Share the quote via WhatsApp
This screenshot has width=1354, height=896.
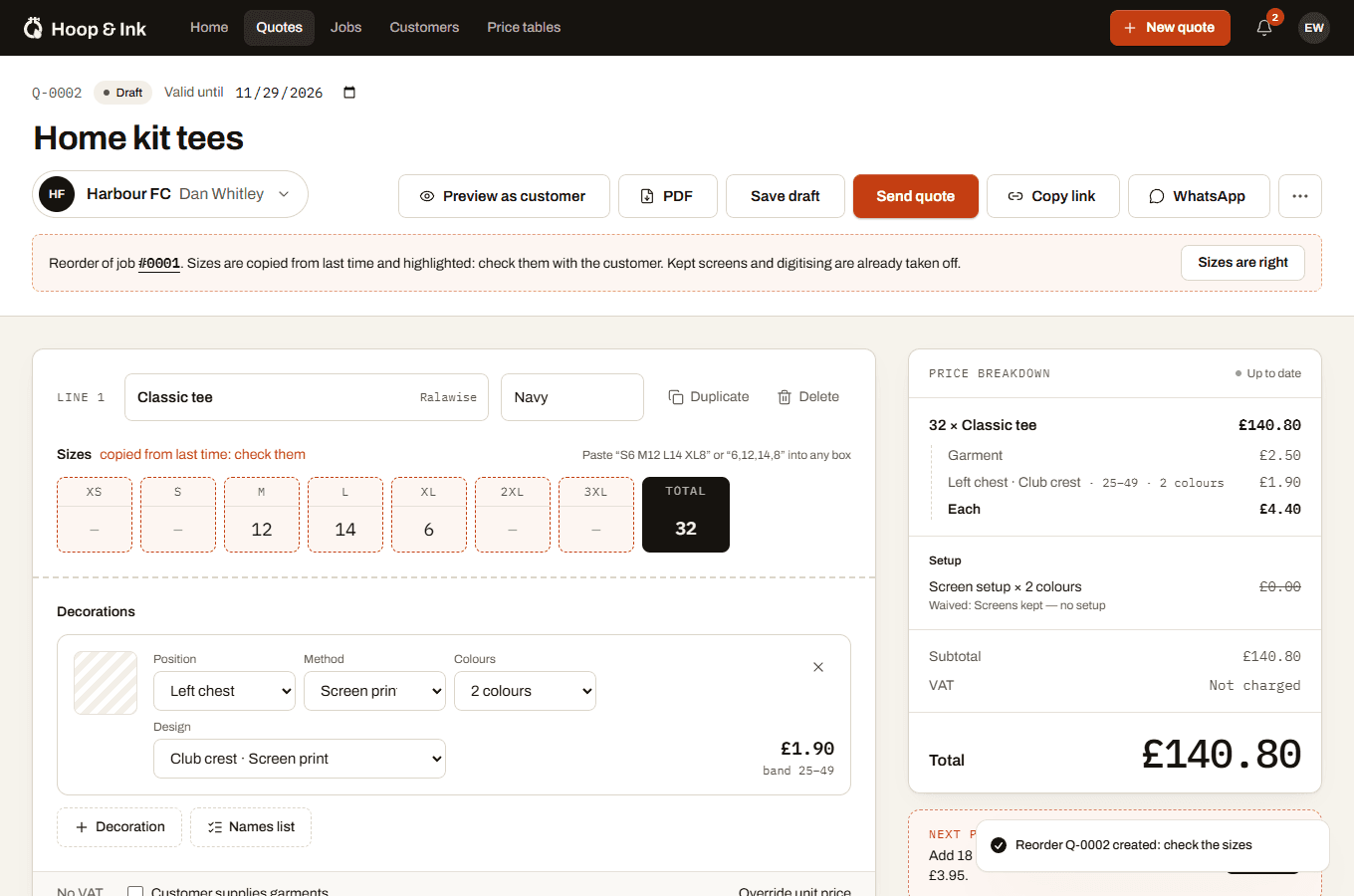[1199, 196]
